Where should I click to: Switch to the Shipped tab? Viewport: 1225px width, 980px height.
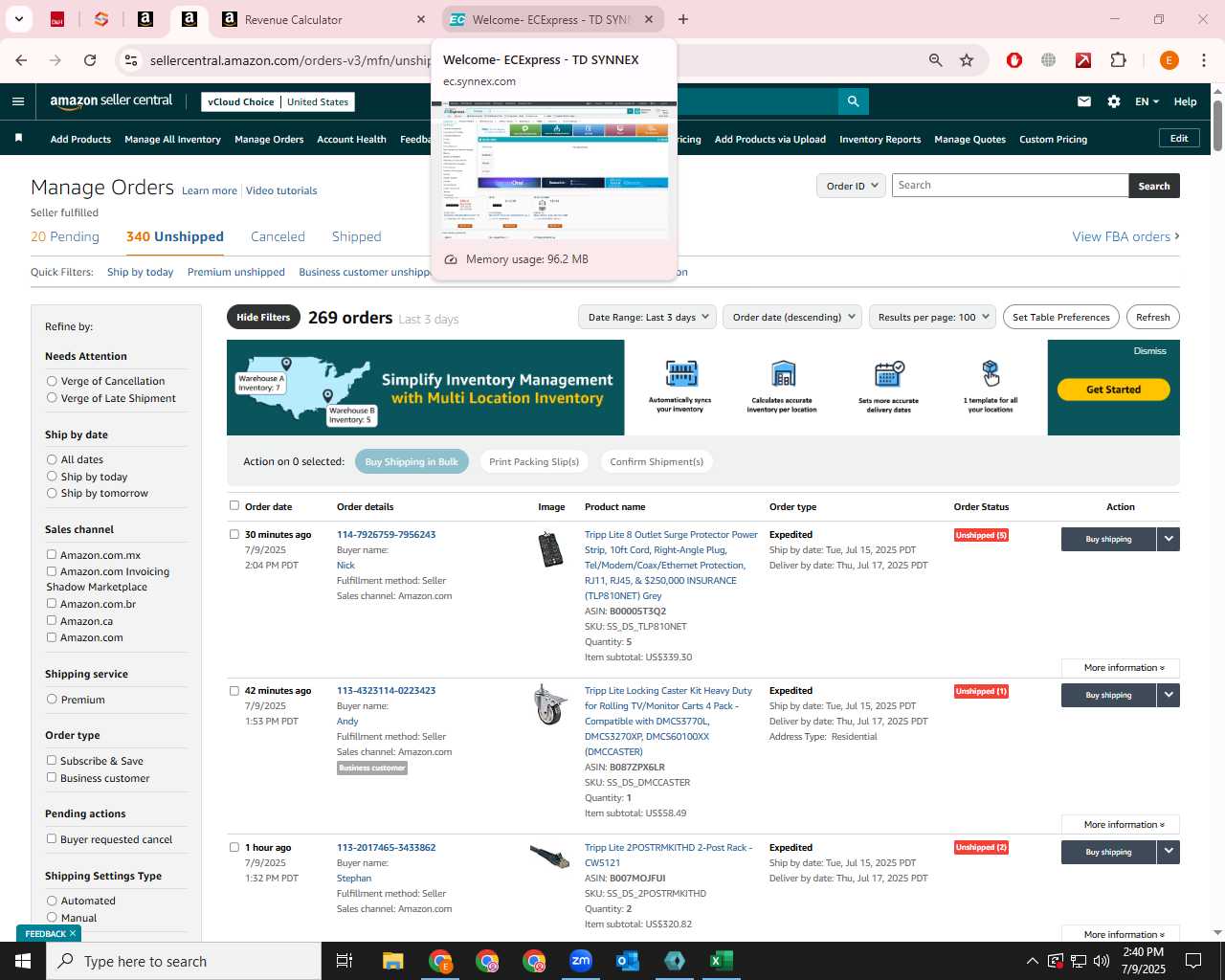(356, 236)
